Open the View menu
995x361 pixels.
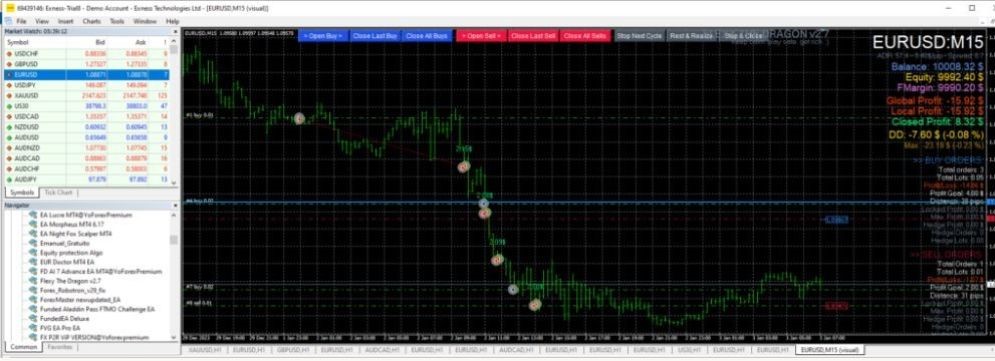pyautogui.click(x=42, y=21)
